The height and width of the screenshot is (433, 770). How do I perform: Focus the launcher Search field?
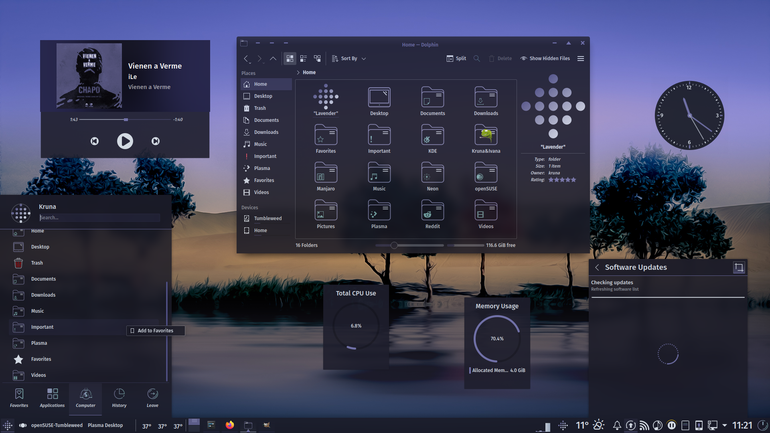click(99, 217)
